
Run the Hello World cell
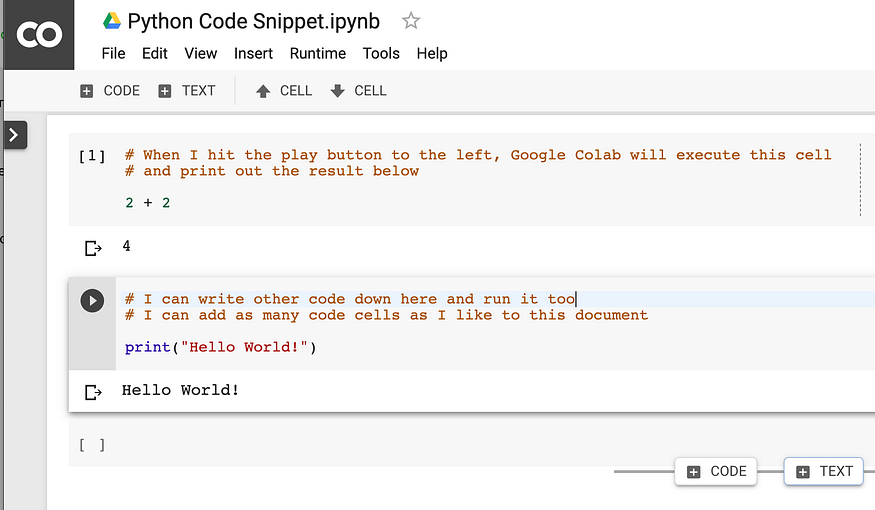92,301
